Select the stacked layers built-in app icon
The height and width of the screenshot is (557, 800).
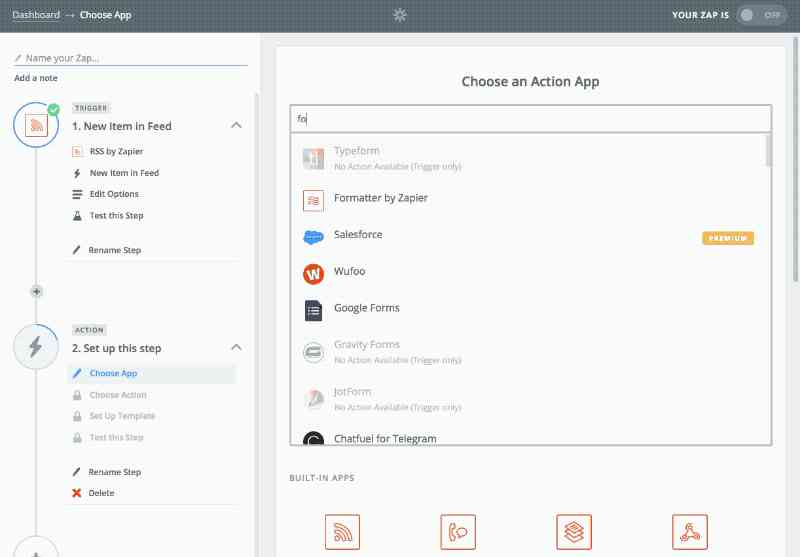pos(574,532)
